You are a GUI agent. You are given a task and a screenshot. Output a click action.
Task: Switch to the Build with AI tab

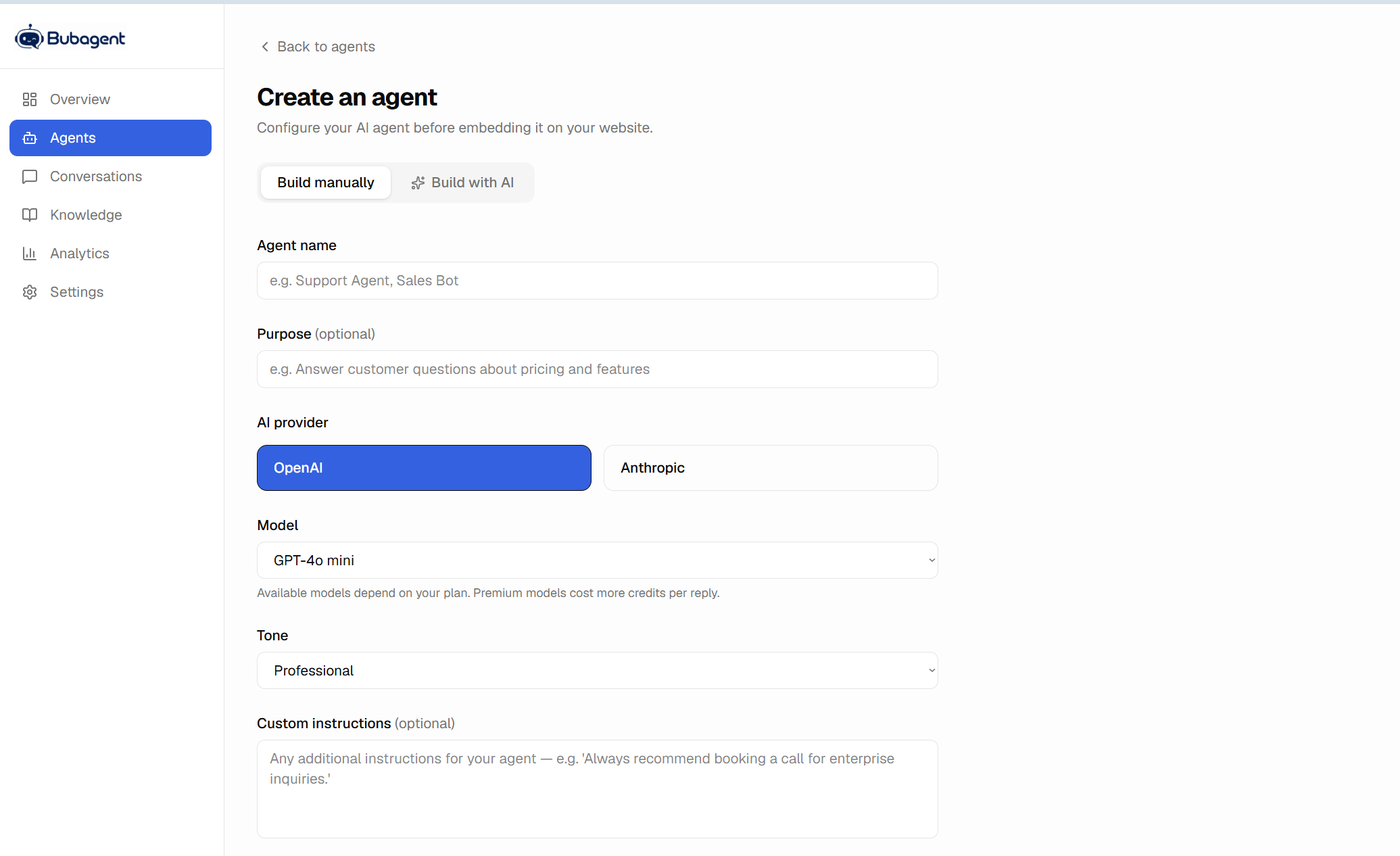click(462, 183)
